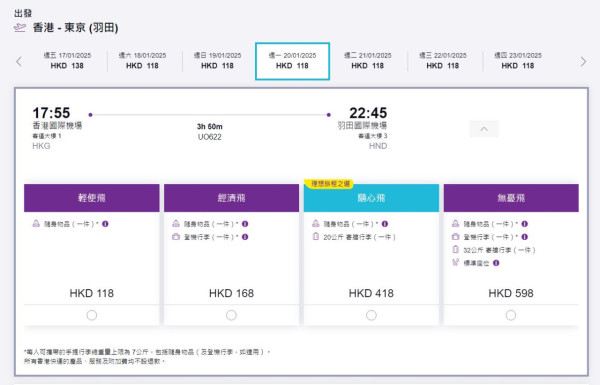600x385 pixels.
Task: Click the 32kg checked baggage icon
Action: pos(455,250)
